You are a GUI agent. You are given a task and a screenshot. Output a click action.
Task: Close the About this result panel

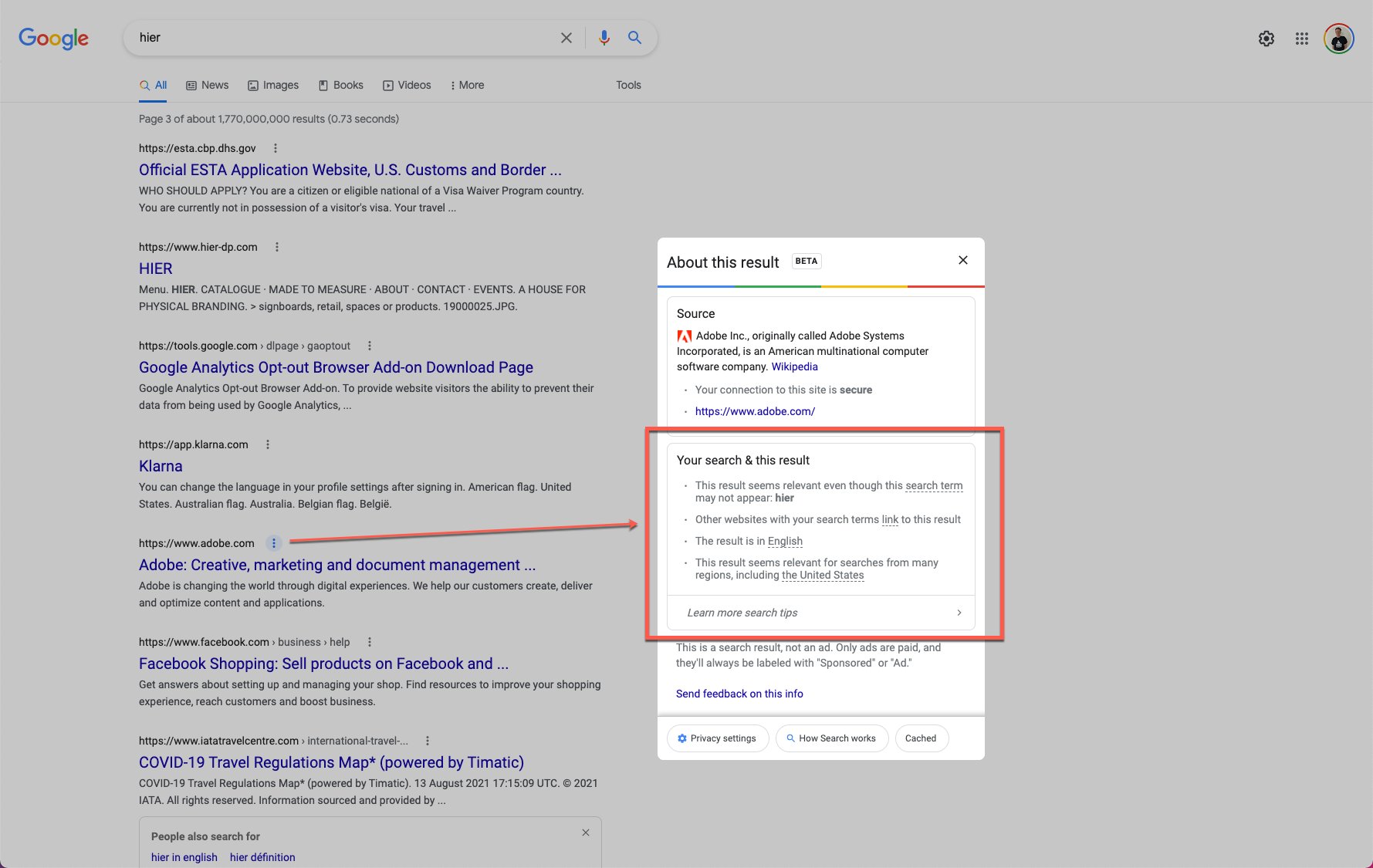point(963,260)
